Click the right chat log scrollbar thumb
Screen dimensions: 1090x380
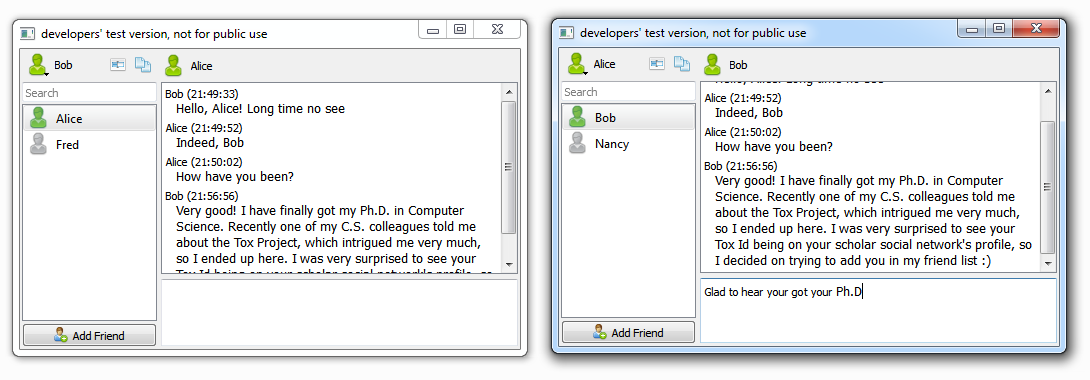pyautogui.click(x=1048, y=187)
